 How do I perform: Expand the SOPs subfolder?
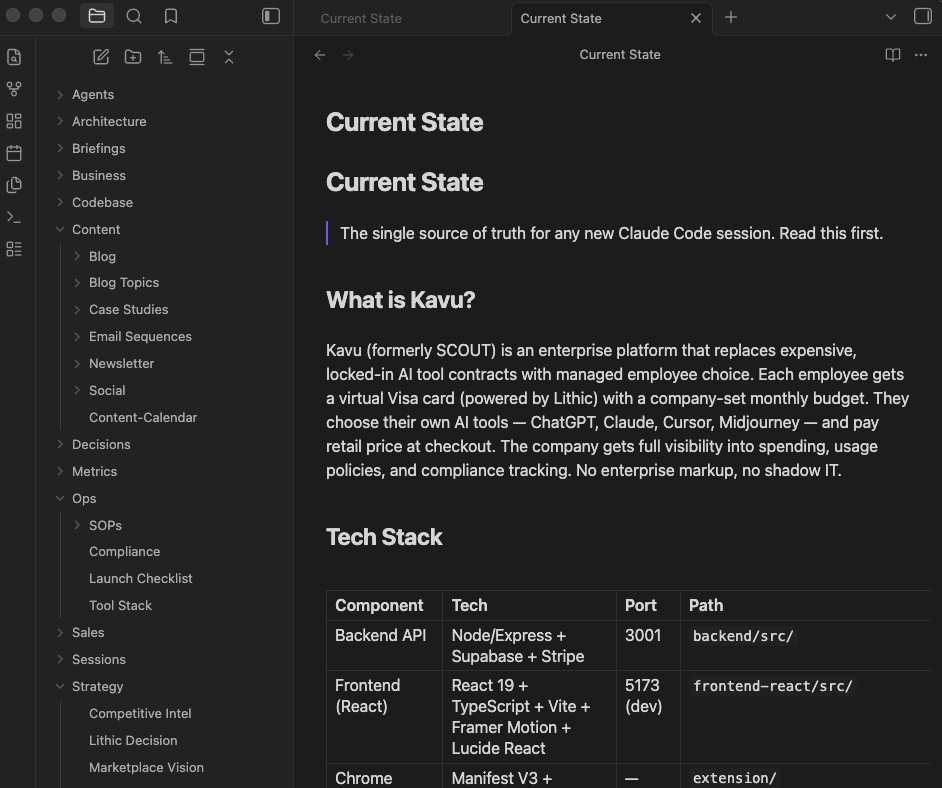tap(104, 525)
